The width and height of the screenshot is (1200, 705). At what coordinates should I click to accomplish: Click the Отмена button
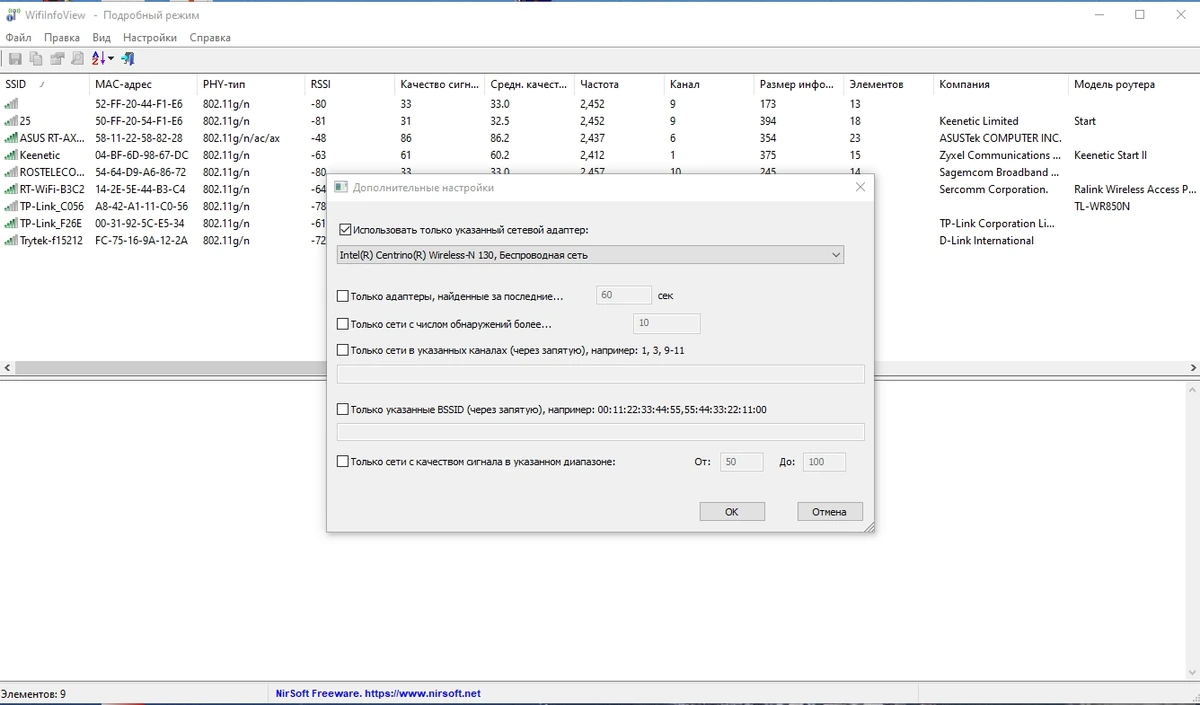pos(829,511)
